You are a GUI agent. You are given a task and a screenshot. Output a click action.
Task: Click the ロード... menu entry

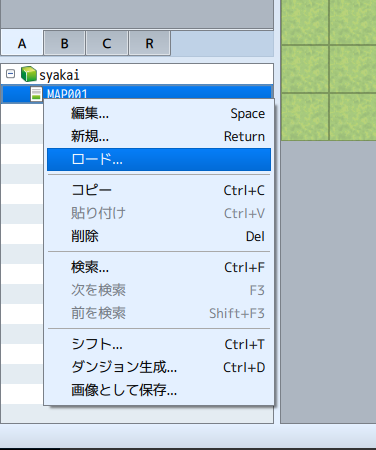click(x=159, y=159)
